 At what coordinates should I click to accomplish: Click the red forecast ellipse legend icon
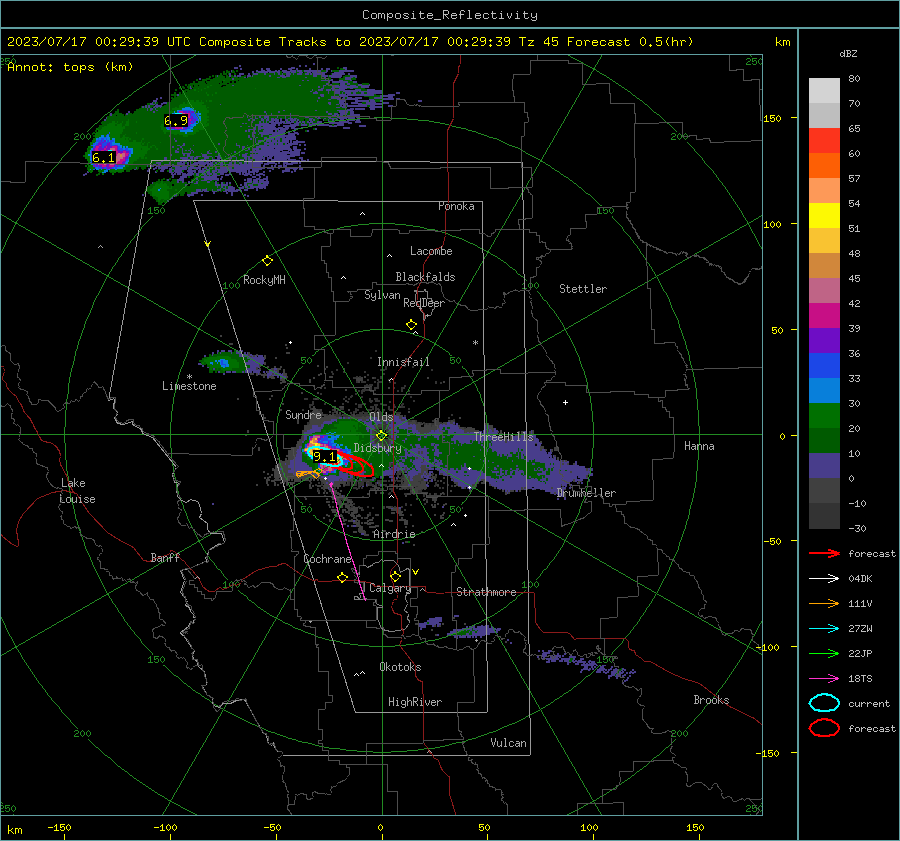[824, 728]
